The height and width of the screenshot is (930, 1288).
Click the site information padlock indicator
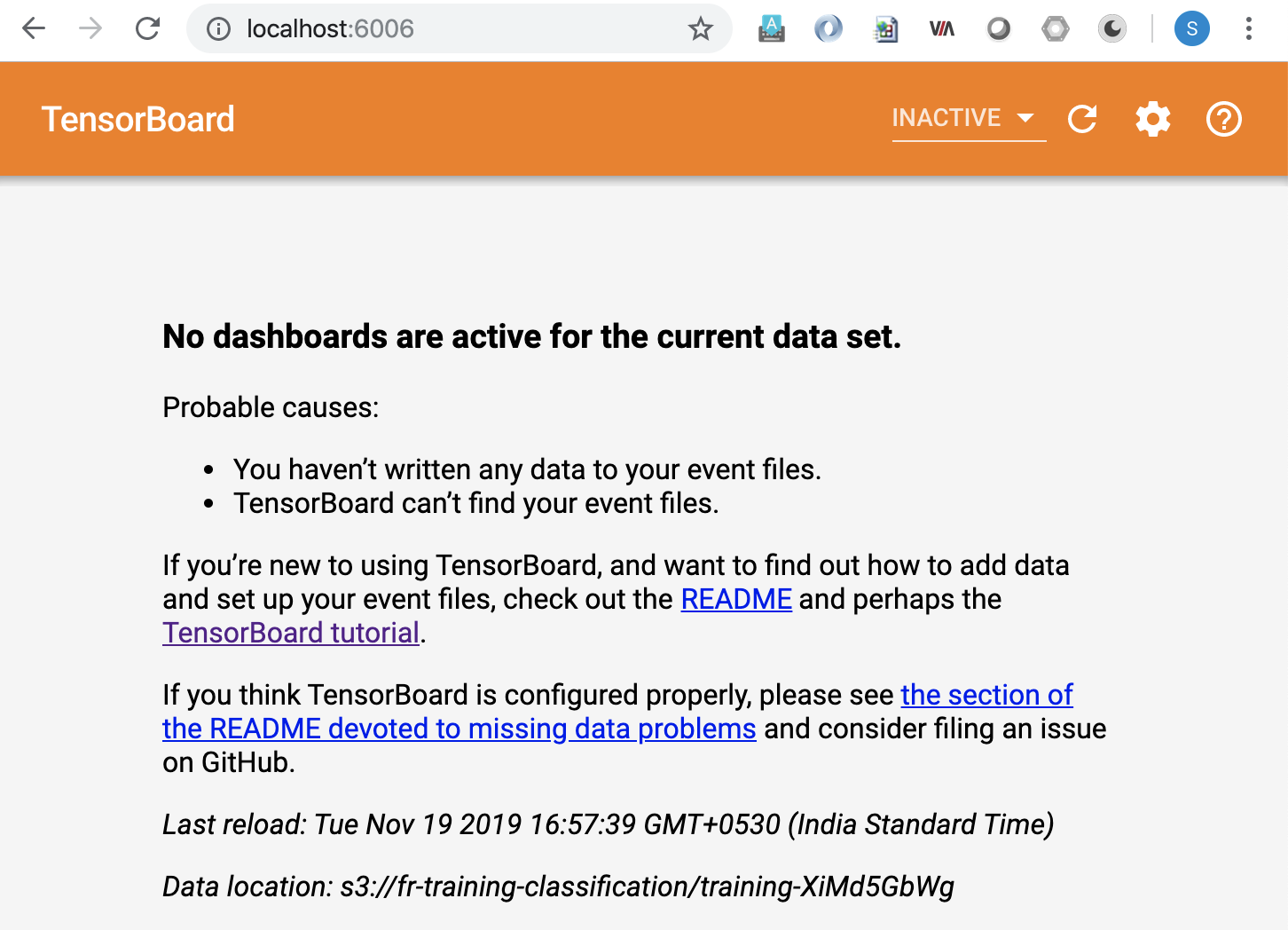pos(218,28)
